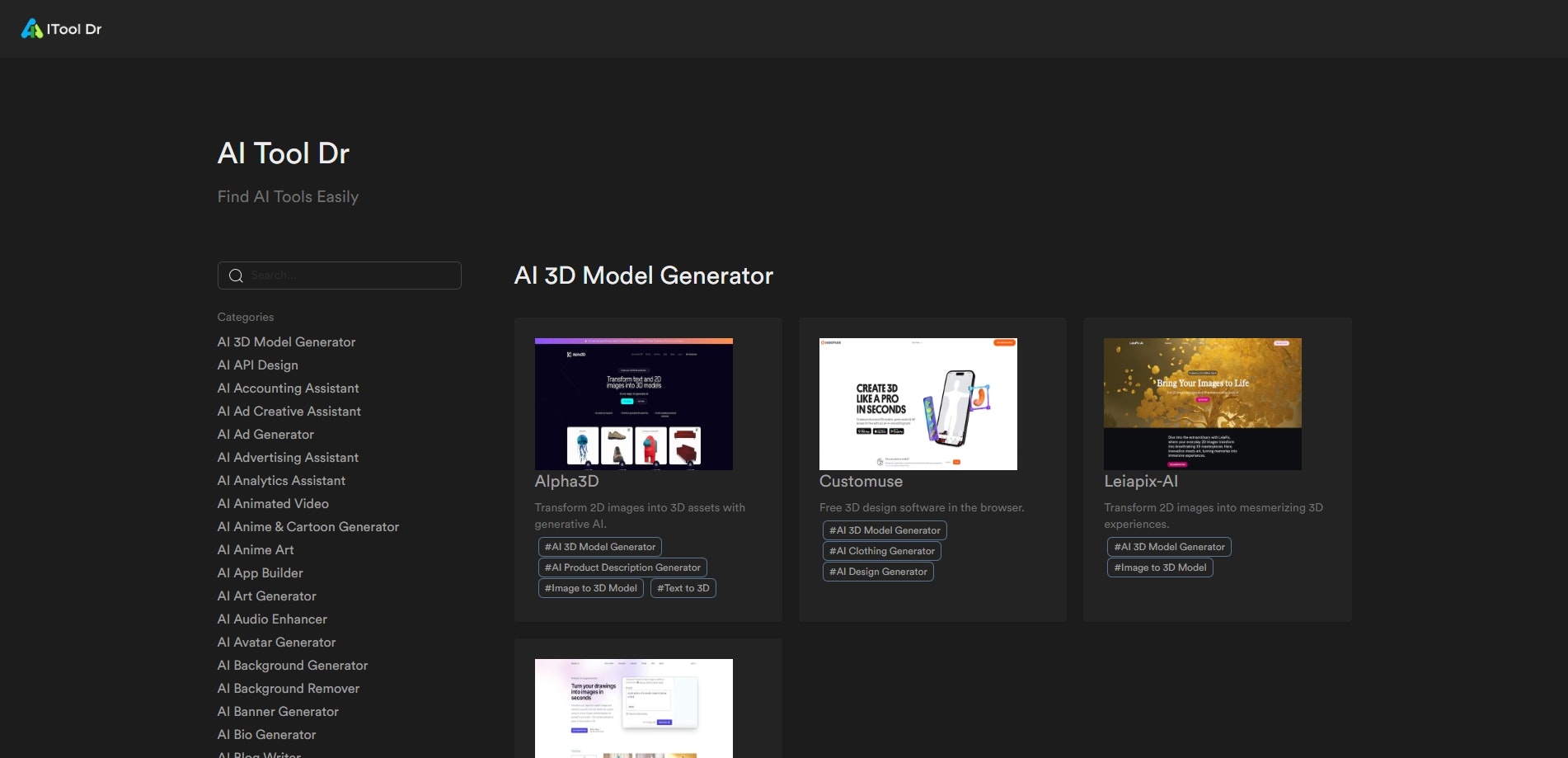Go to AI Banner Generator category
Screen dimensions: 1568x758
[x=278, y=711]
